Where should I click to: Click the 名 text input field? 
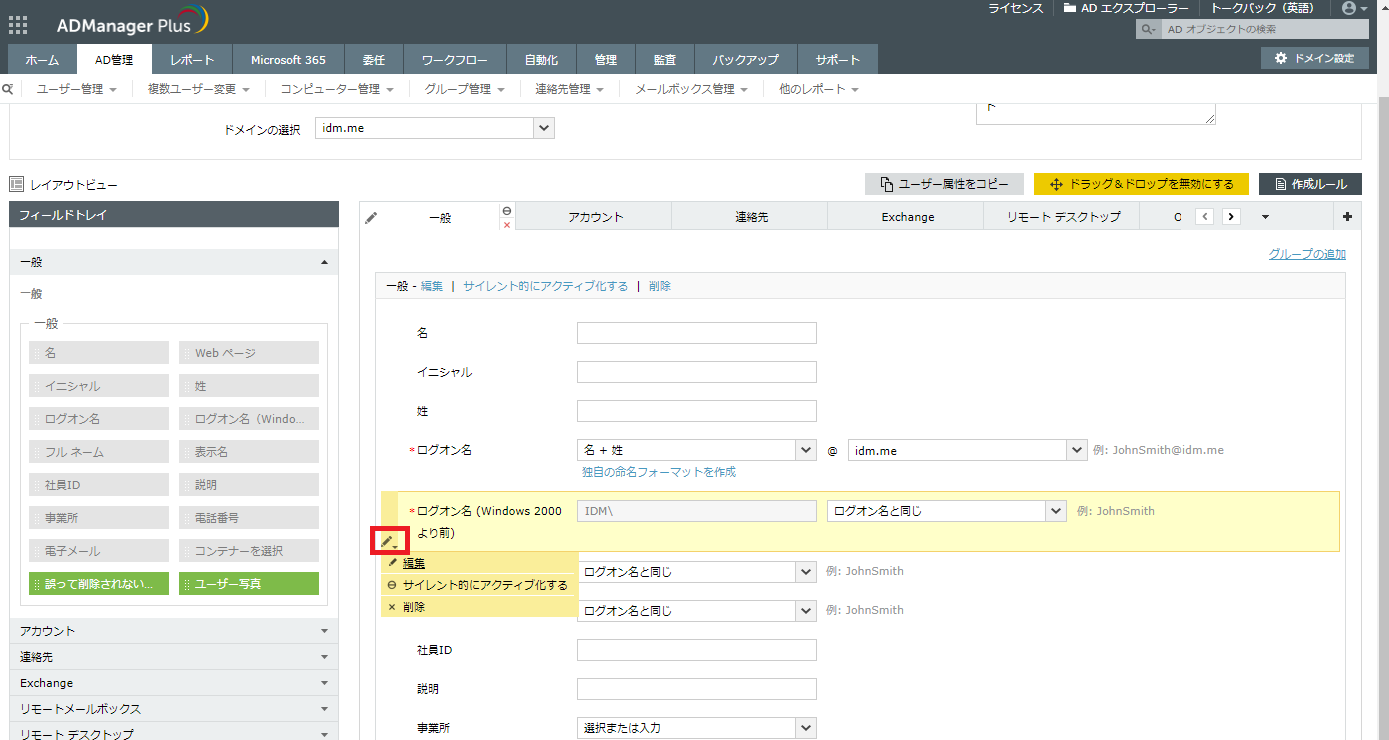(696, 333)
